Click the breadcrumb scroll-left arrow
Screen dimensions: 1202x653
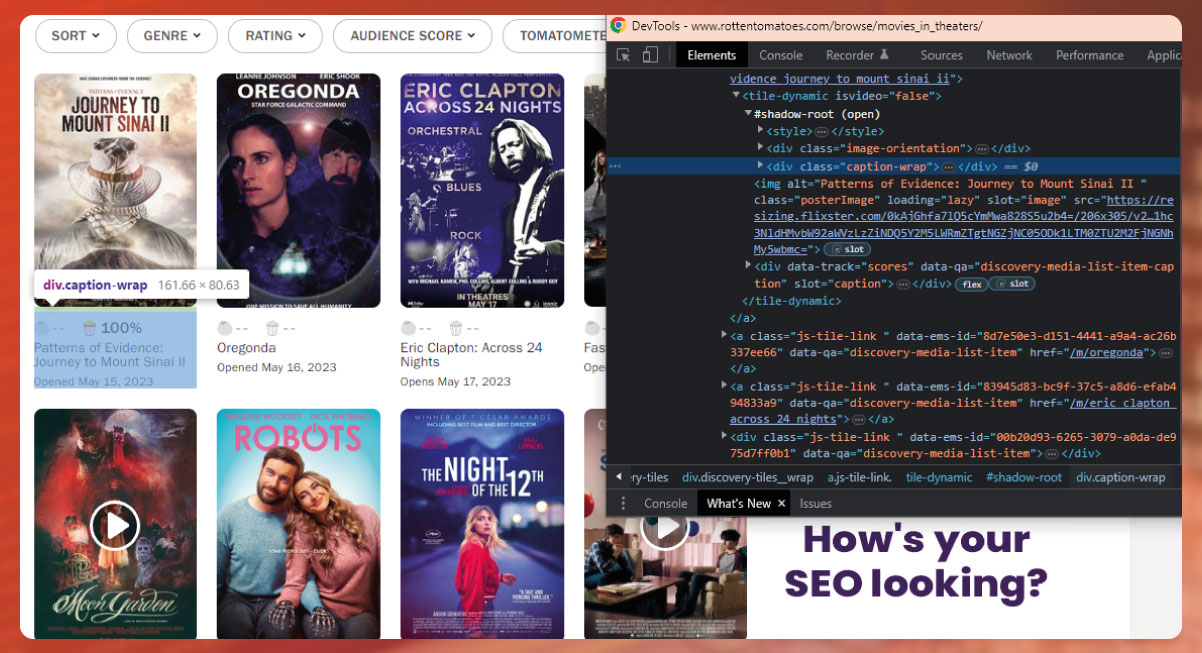click(x=619, y=477)
